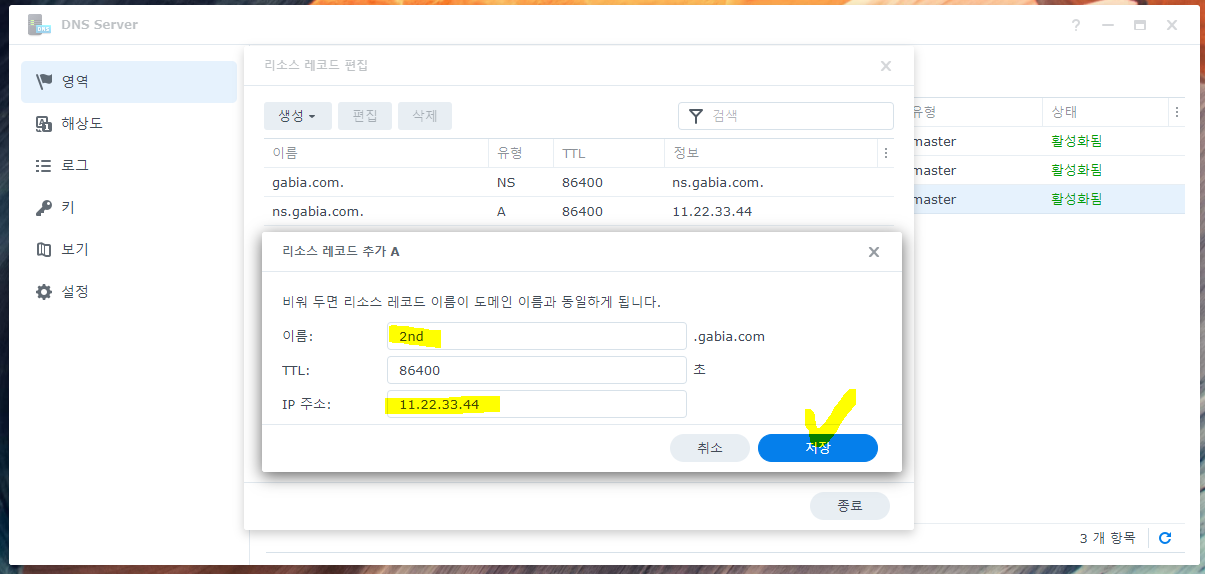Screen dimensions: 1205x574
Task: Maximize the DNS Server window
Action: (1140, 25)
